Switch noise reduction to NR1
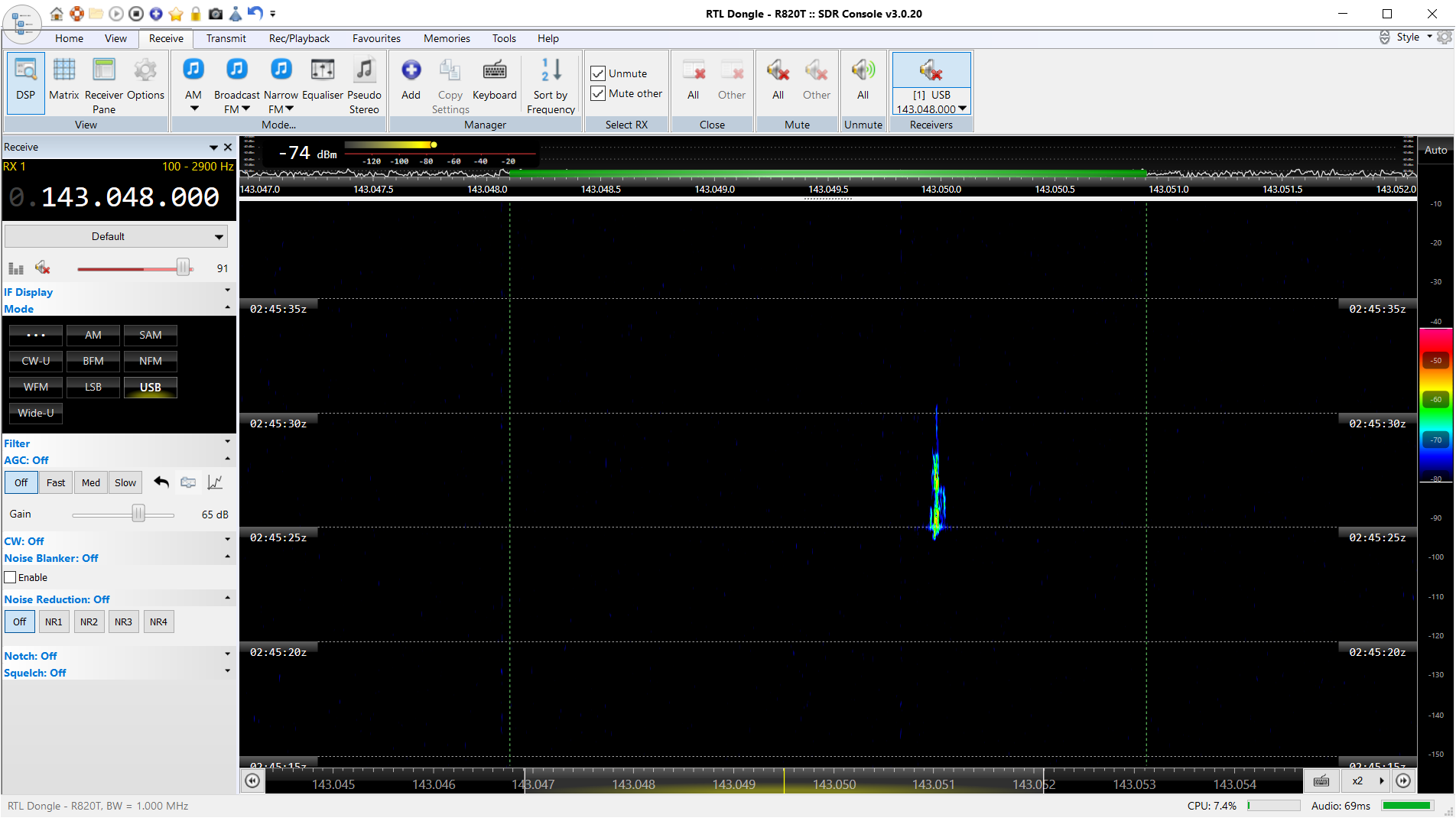 [54, 622]
